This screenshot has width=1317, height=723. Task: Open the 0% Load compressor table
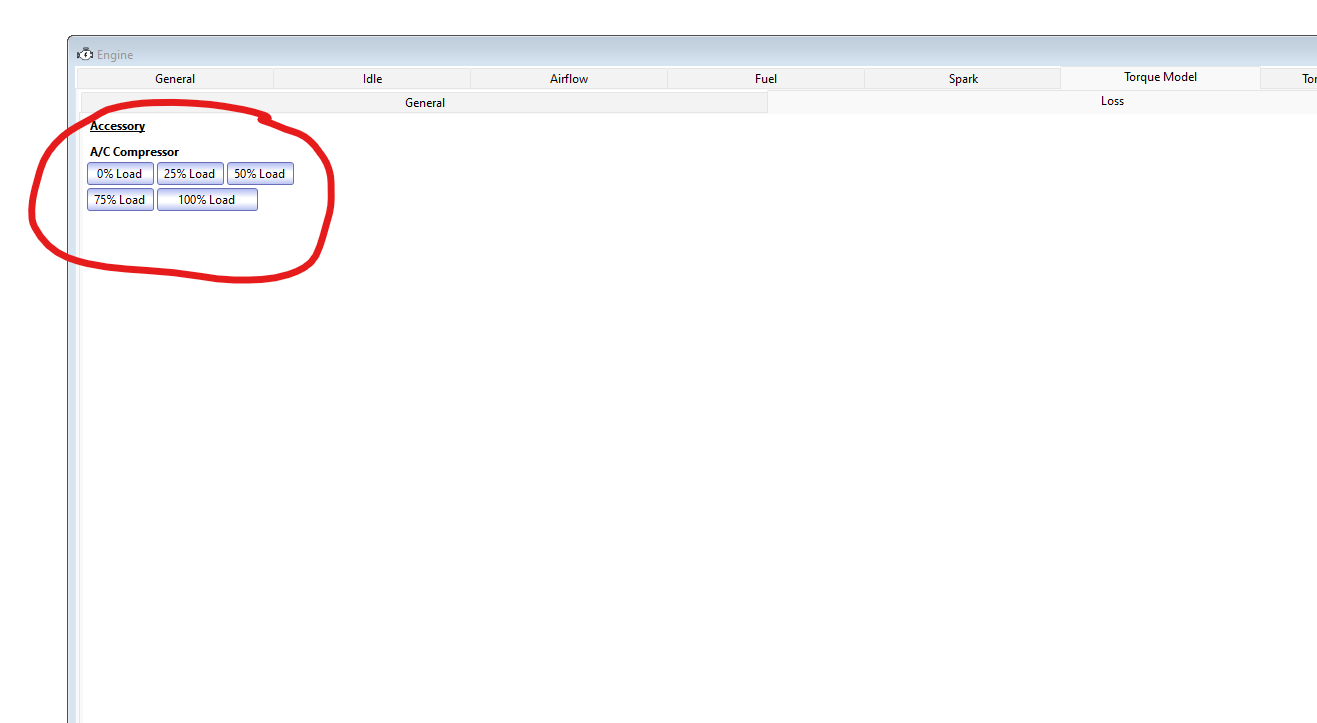[x=120, y=174]
